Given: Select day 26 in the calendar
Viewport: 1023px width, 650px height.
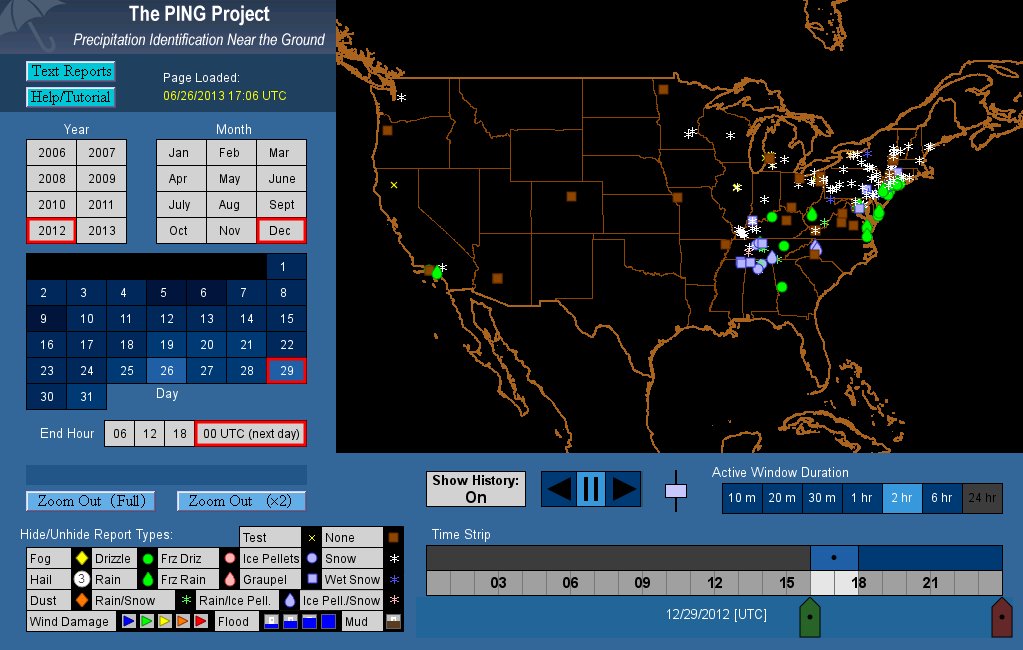Looking at the screenshot, I should coord(167,370).
